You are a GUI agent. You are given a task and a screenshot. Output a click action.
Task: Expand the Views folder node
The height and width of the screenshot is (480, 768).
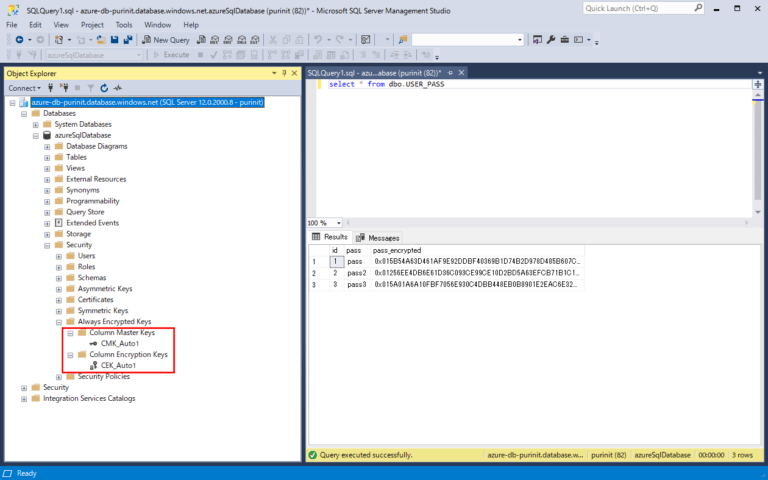click(x=47, y=168)
